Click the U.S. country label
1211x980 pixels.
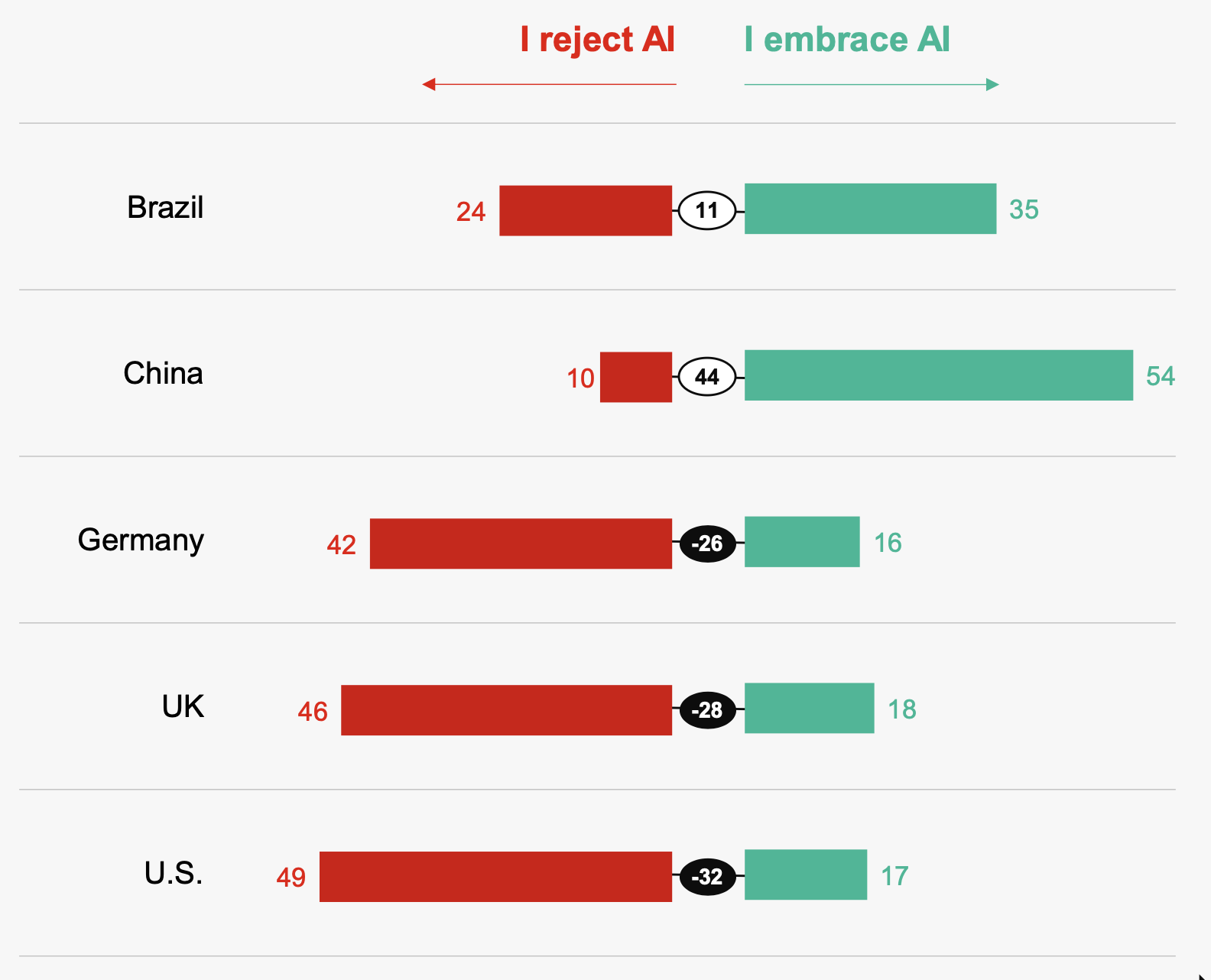174,873
